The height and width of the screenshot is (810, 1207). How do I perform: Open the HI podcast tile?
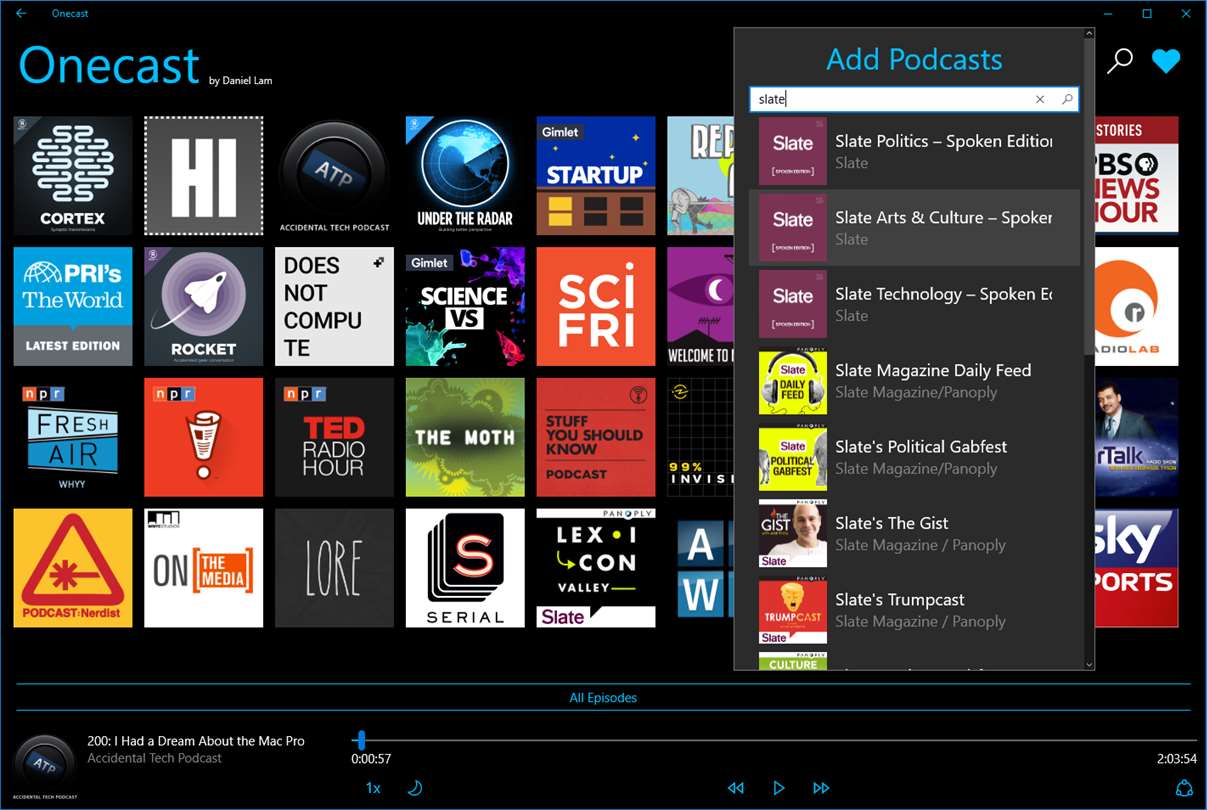204,176
